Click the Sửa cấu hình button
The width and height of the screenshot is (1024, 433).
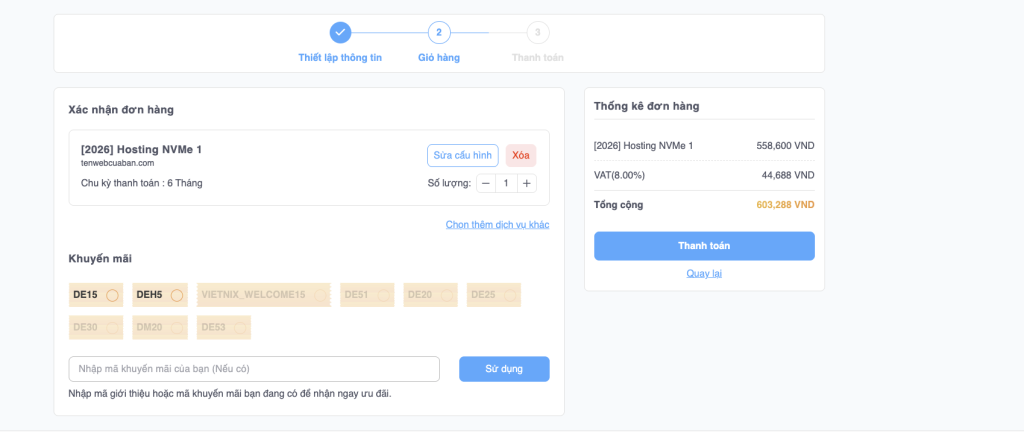coord(462,155)
